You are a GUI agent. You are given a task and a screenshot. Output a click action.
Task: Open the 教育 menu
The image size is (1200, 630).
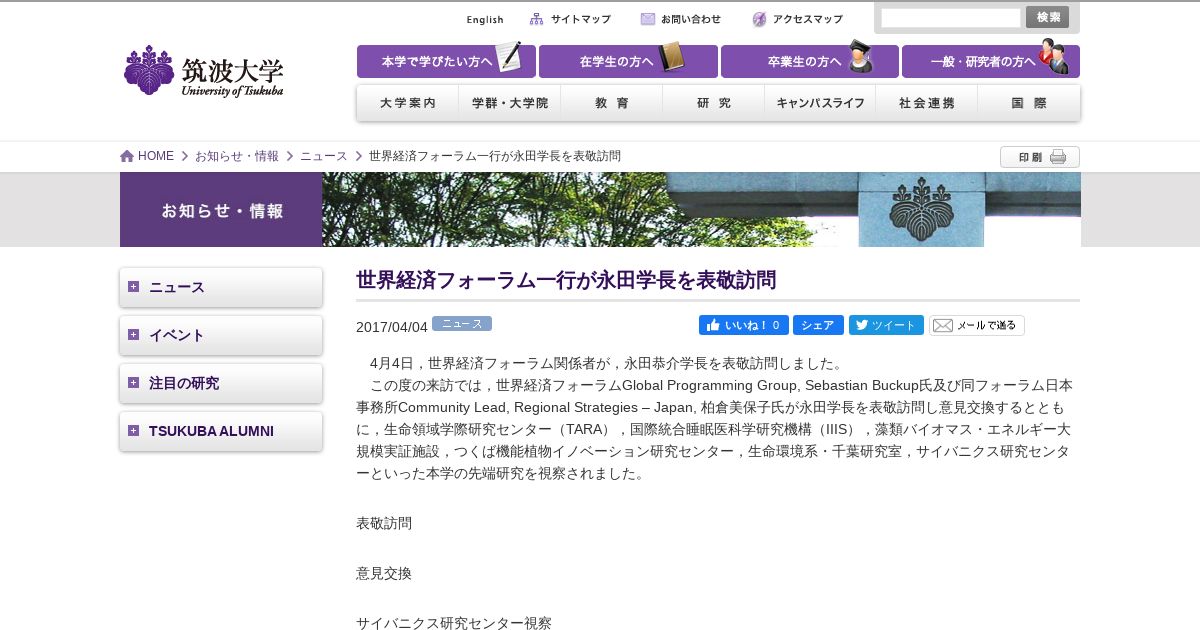tap(612, 103)
